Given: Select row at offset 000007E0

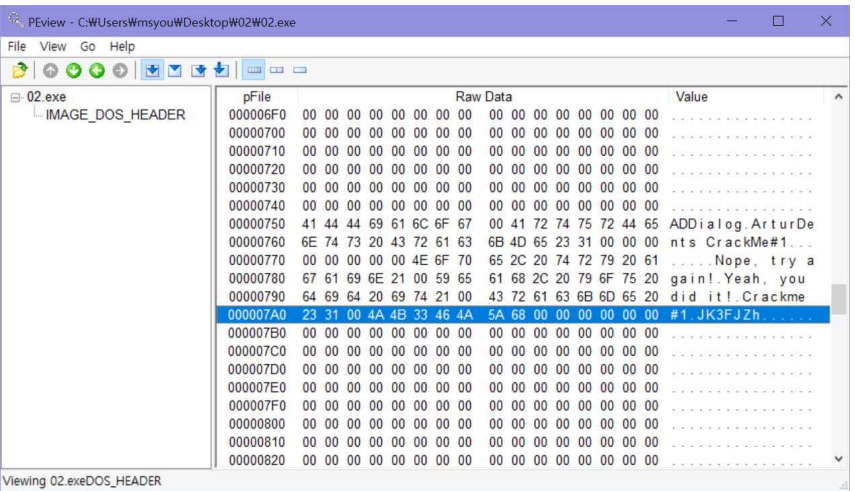Looking at the screenshot, I should coord(523,388).
